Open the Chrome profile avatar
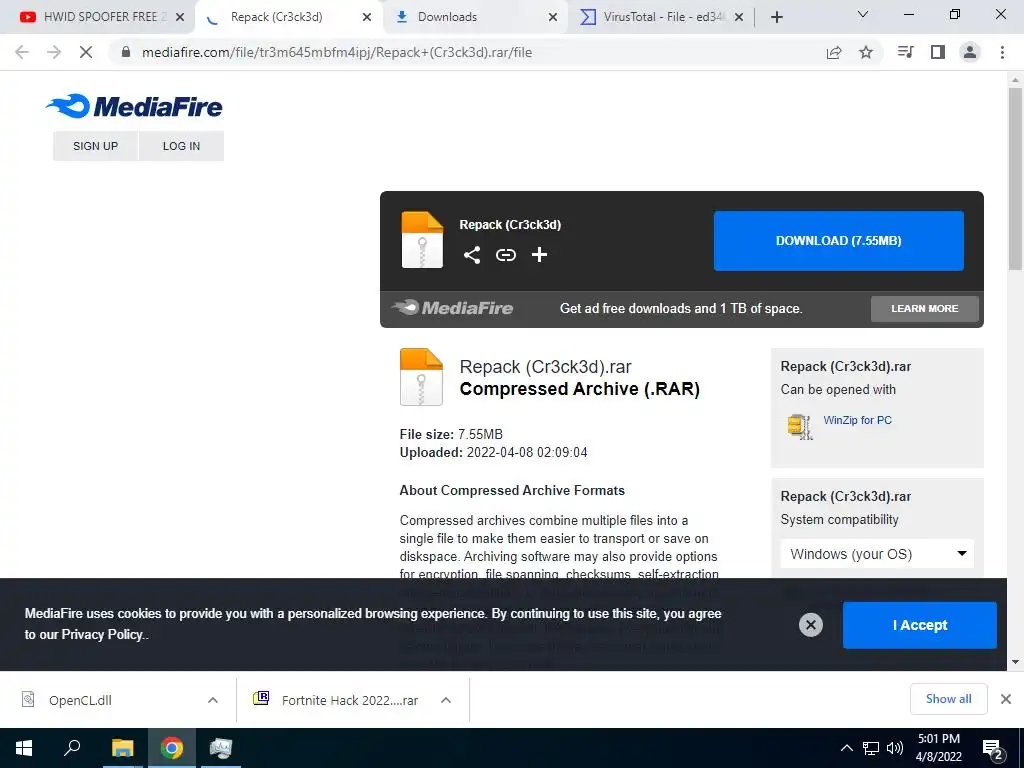Image resolution: width=1024 pixels, height=768 pixels. click(970, 52)
